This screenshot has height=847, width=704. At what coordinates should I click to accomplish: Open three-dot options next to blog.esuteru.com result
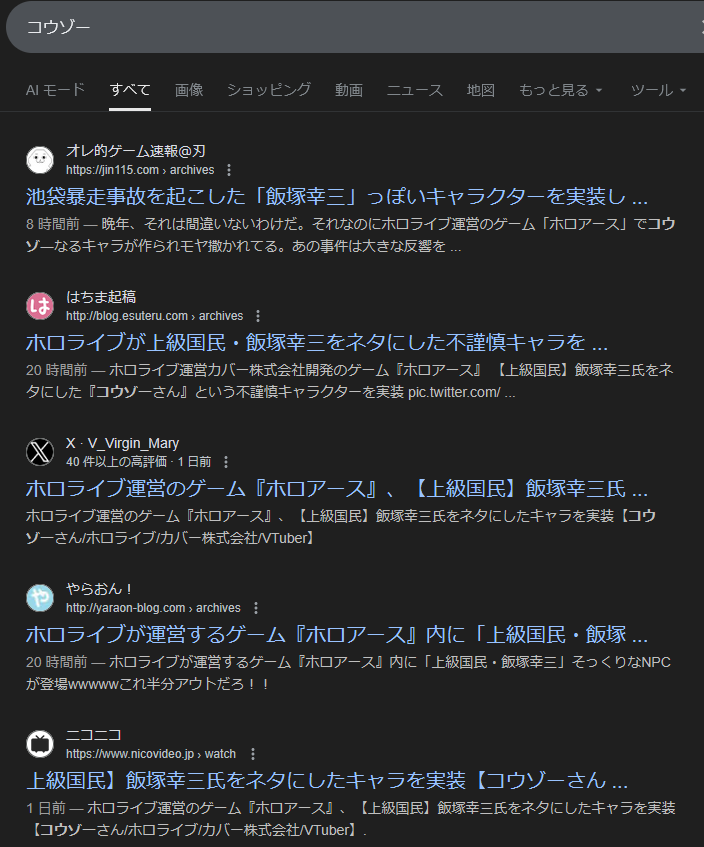[x=258, y=316]
